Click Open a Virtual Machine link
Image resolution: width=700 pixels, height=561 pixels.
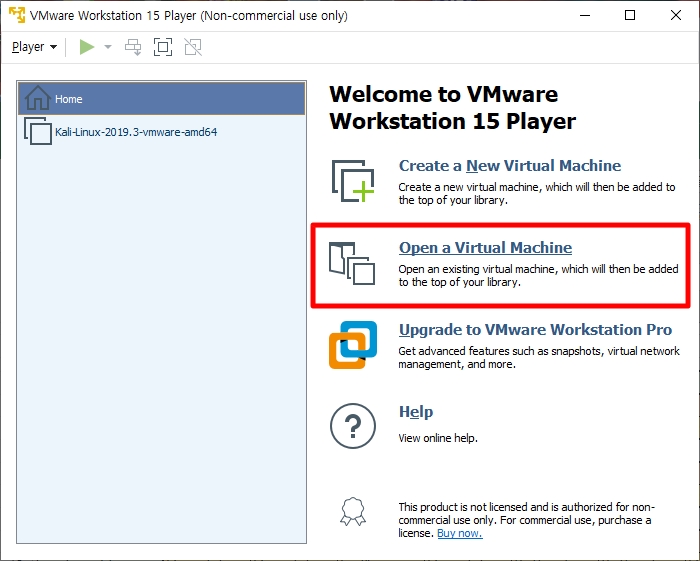coord(485,248)
